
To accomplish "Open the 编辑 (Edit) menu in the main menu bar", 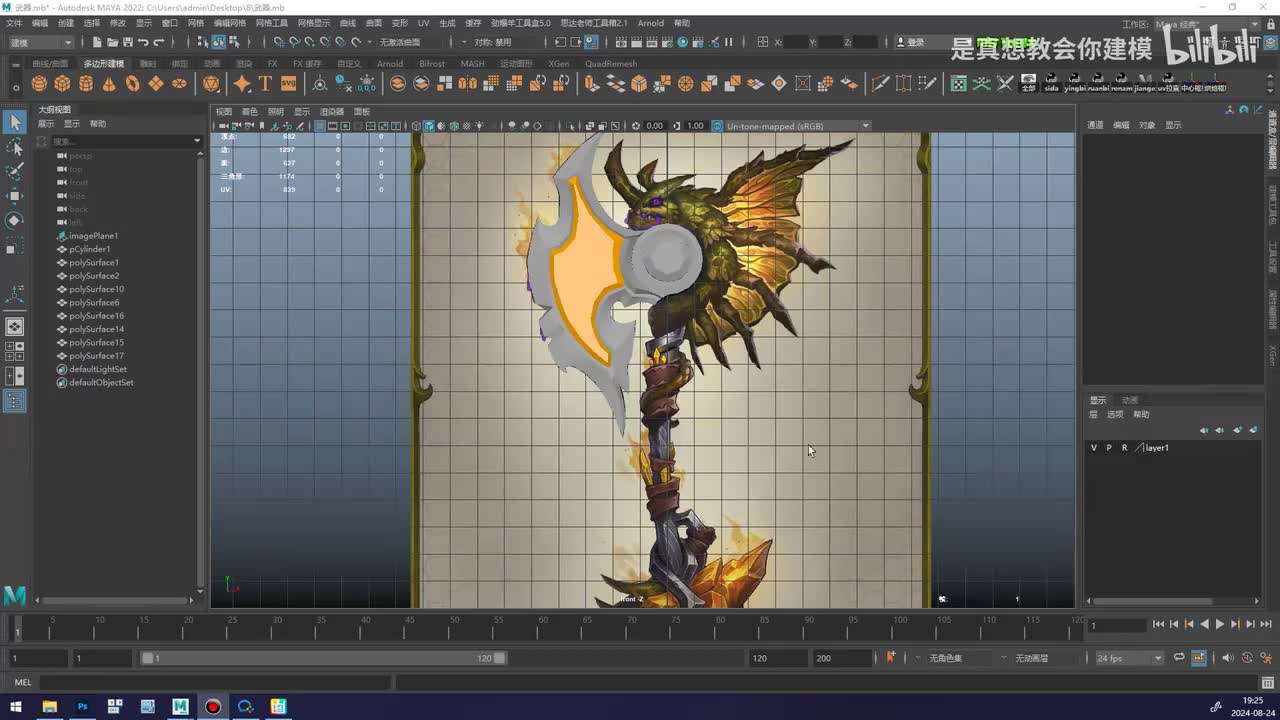I will (40, 23).
